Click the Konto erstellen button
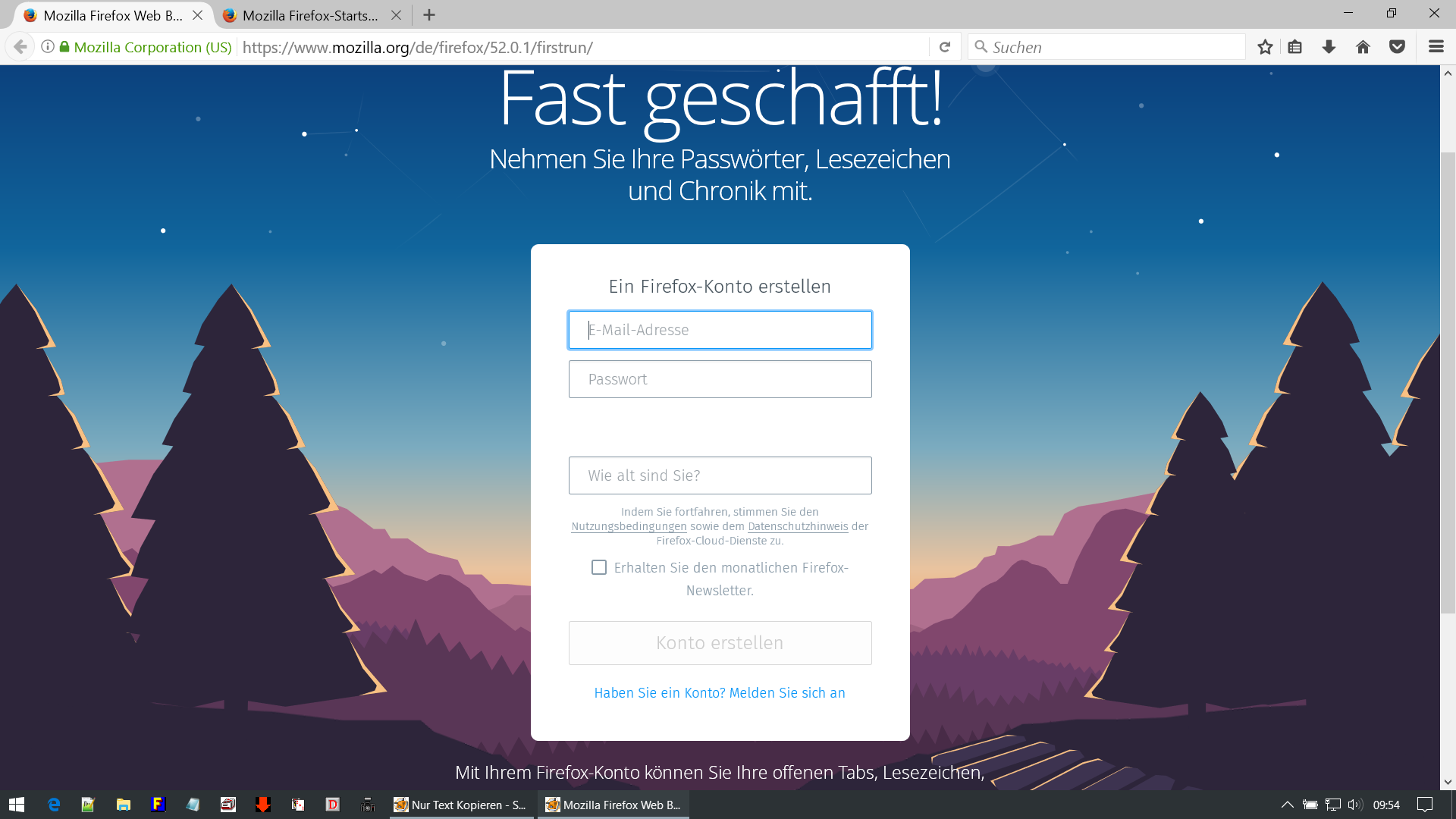The height and width of the screenshot is (819, 1456). click(720, 643)
